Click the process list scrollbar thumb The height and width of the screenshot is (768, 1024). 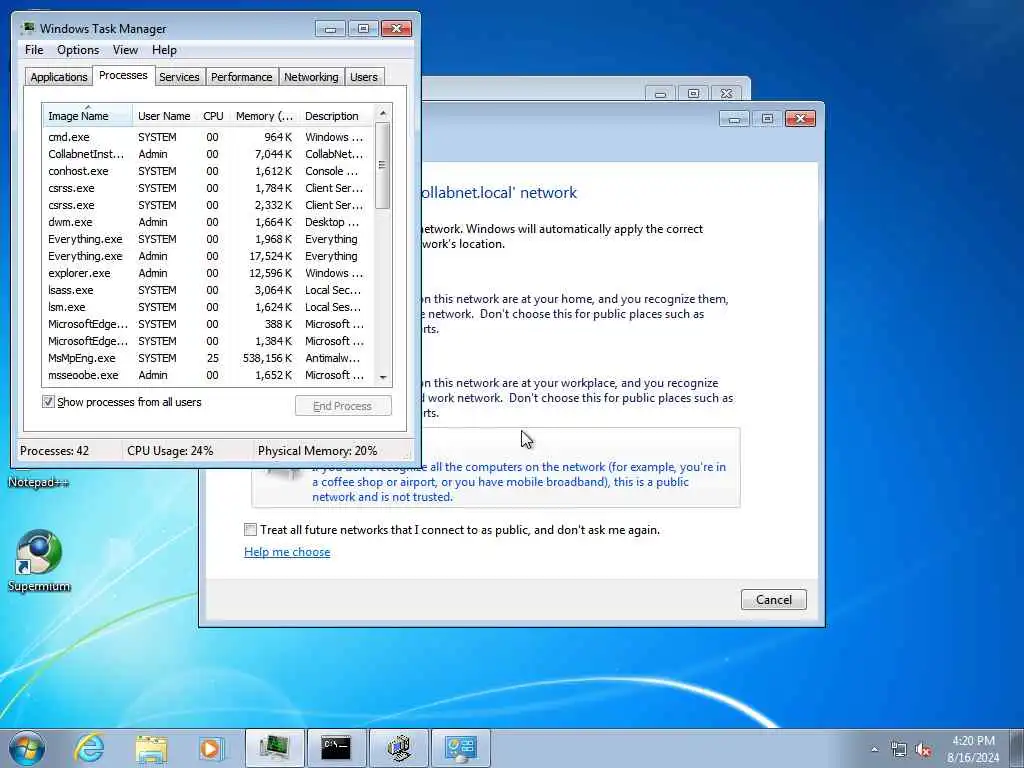point(383,165)
